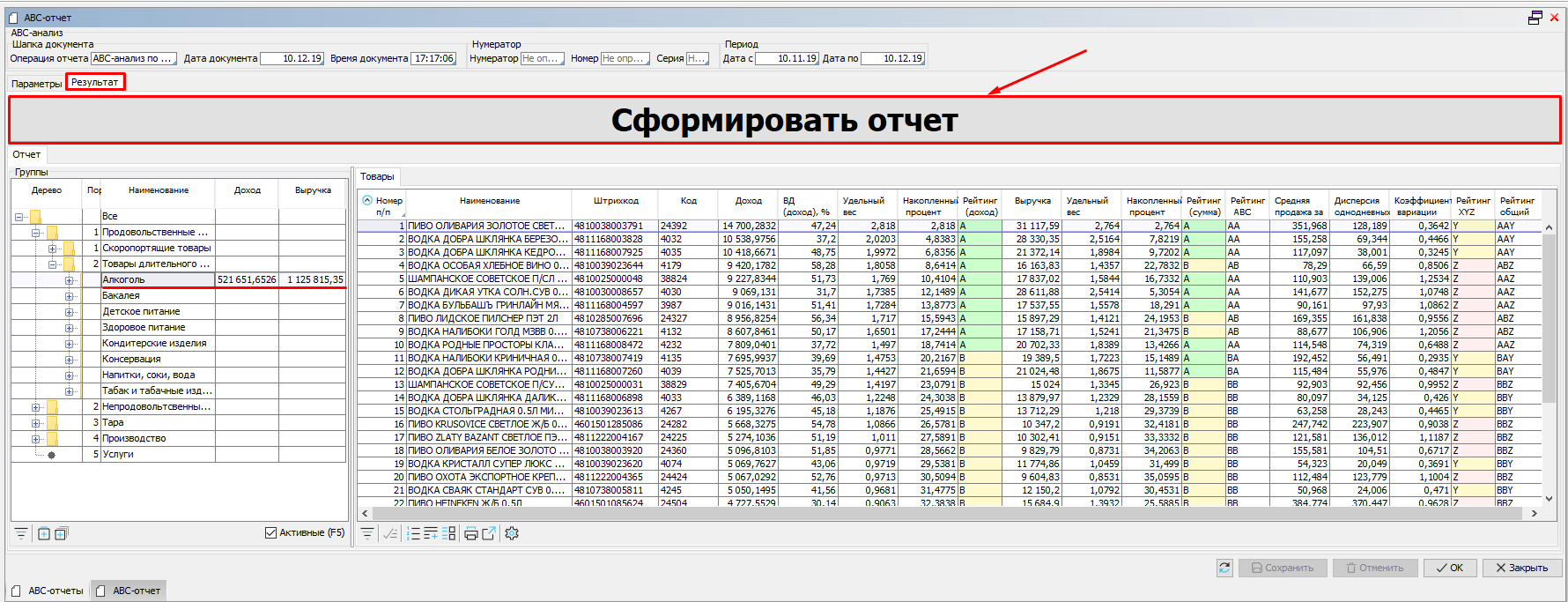Viewport: 1568px width, 602px height.
Task: Switch to the Параметры tab
Action: 36,84
